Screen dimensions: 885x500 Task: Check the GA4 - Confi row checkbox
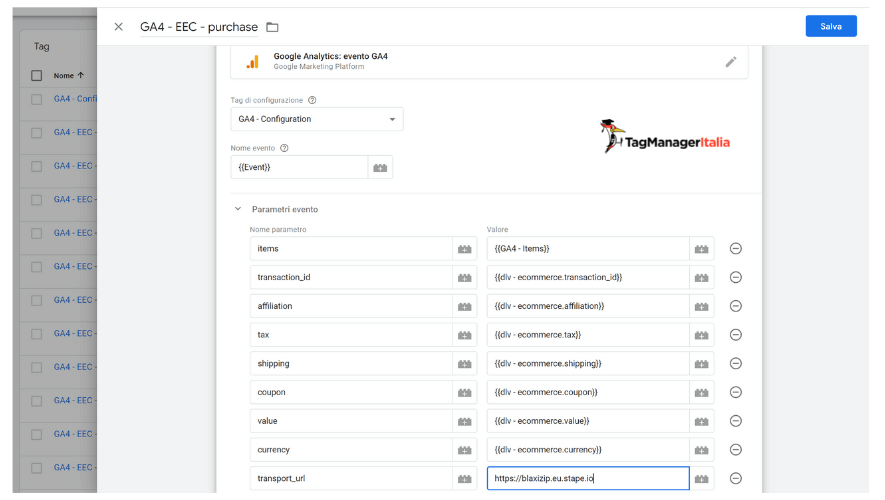pyautogui.click(x=37, y=99)
